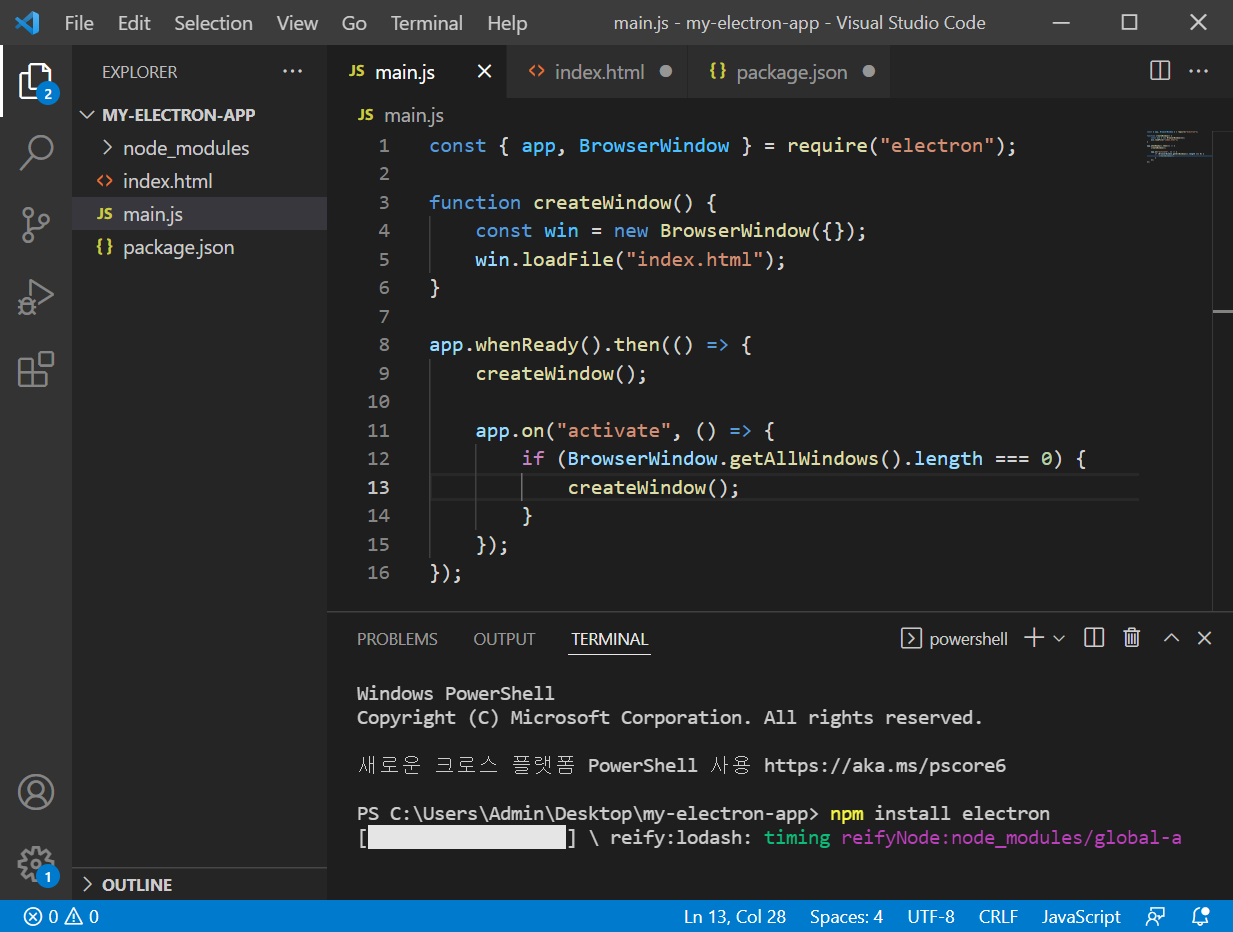The image size is (1233, 932).
Task: Open the feedback icon in status bar
Action: pyautogui.click(x=1156, y=916)
